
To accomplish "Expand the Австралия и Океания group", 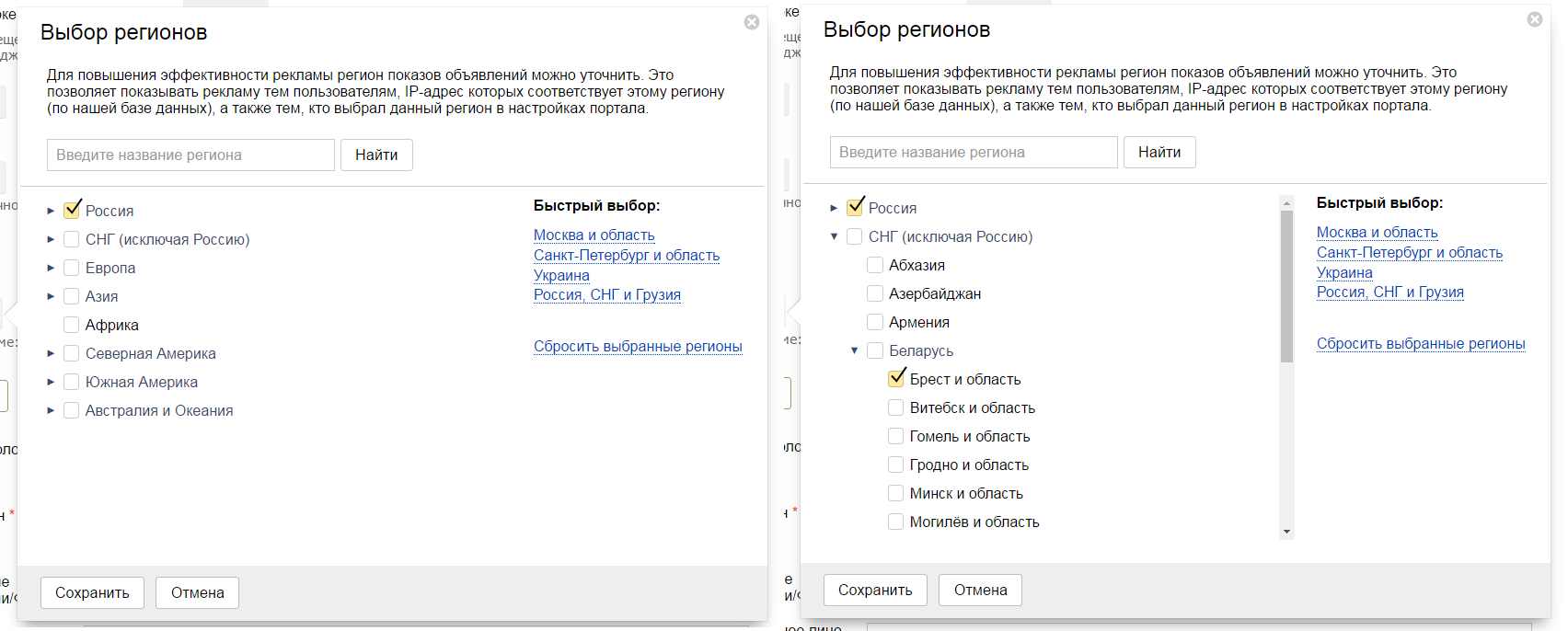I will point(51,411).
